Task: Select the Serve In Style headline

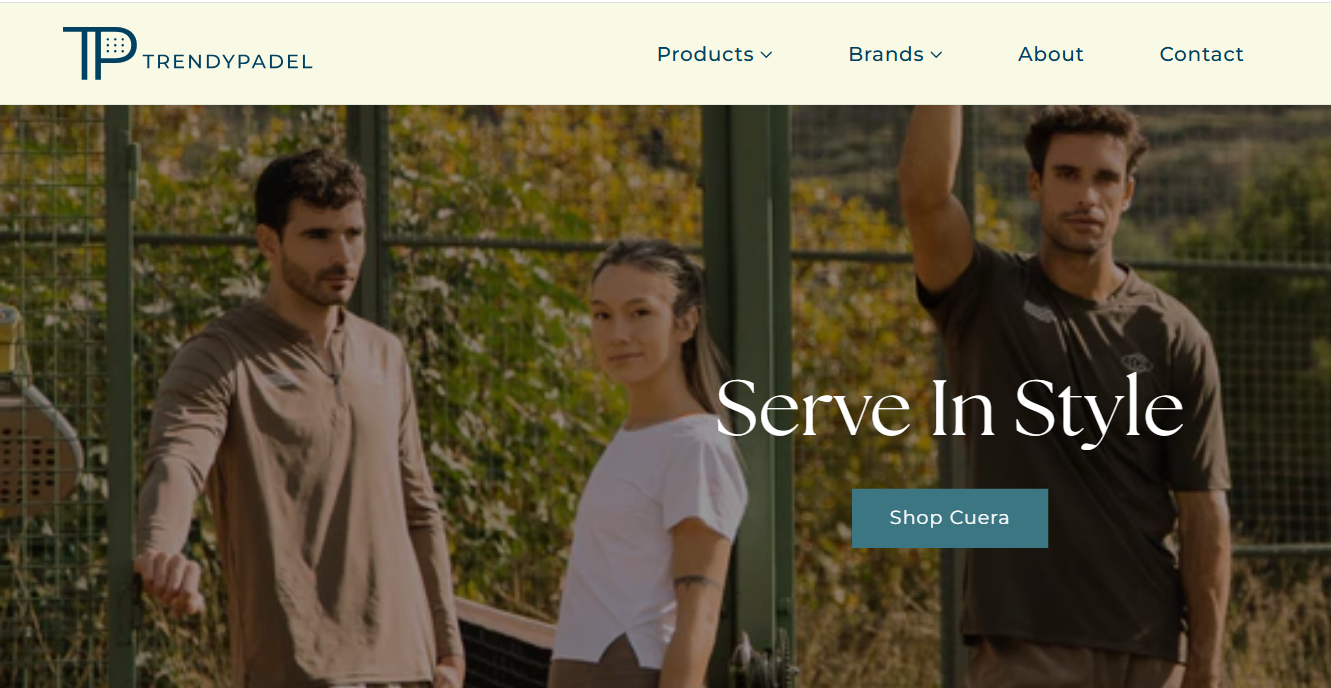Action: click(x=949, y=409)
